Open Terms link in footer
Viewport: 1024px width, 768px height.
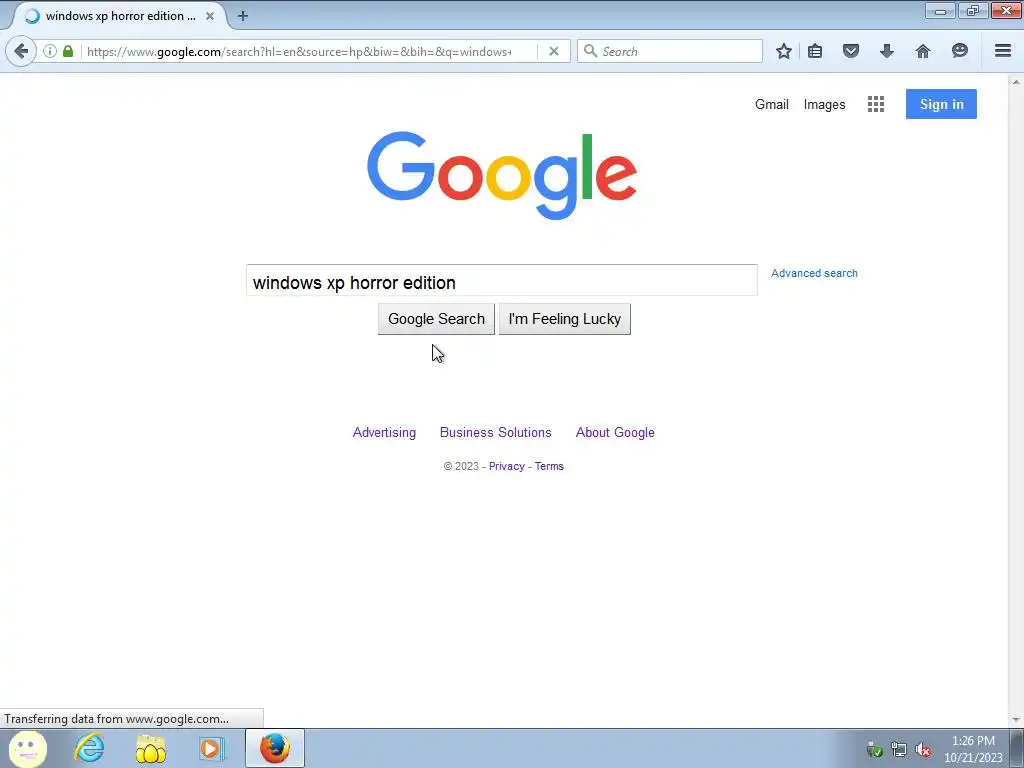point(549,466)
